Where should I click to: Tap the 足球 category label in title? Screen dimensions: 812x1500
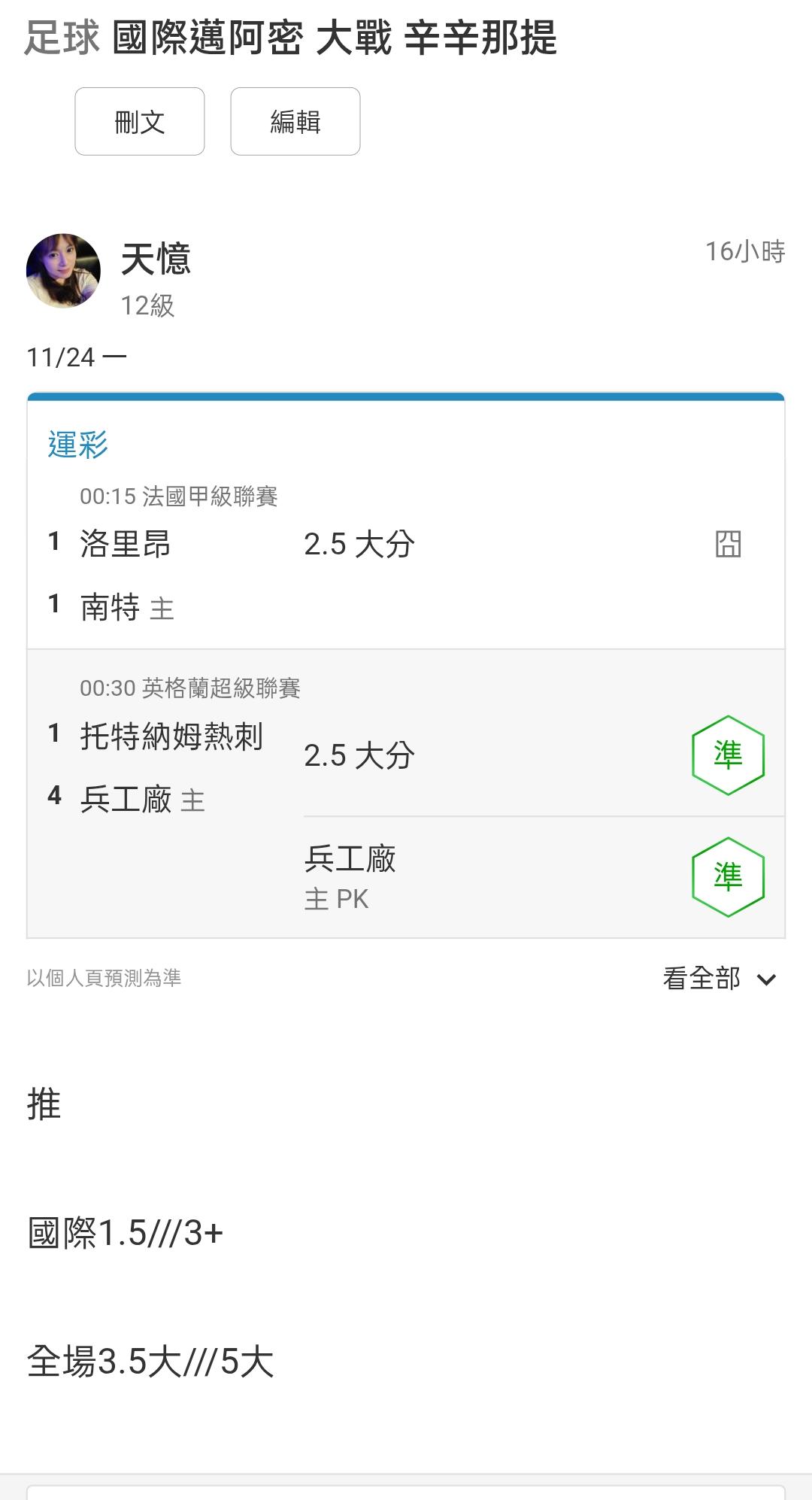click(x=62, y=38)
